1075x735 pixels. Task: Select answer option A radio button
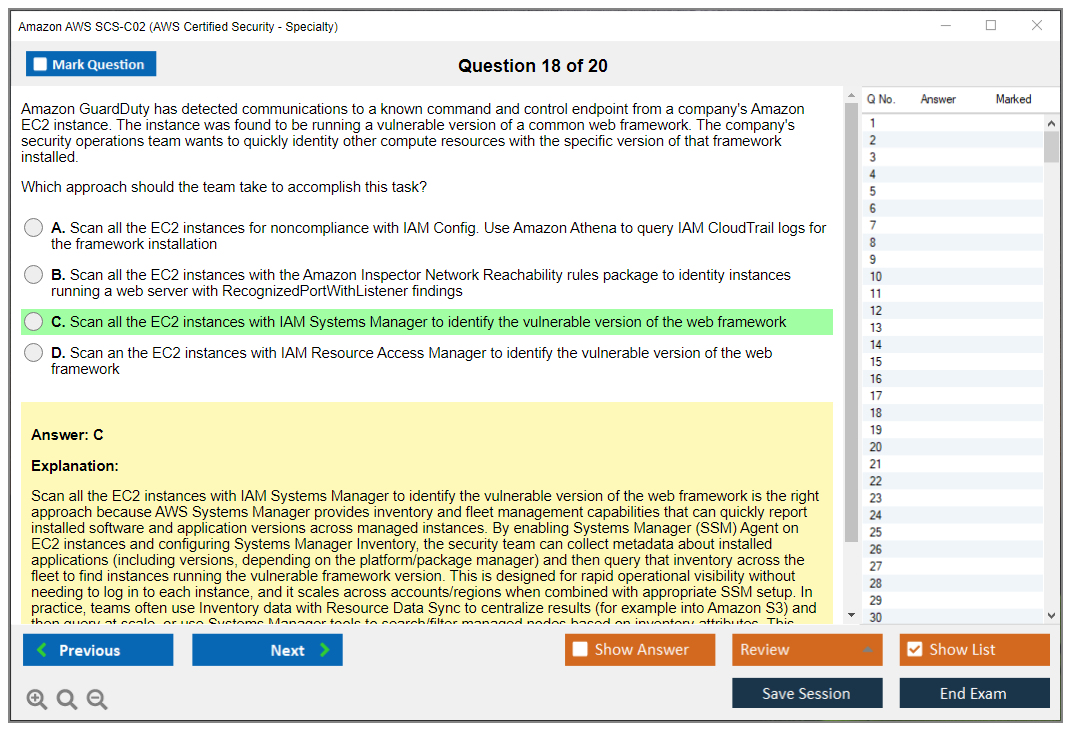click(34, 228)
